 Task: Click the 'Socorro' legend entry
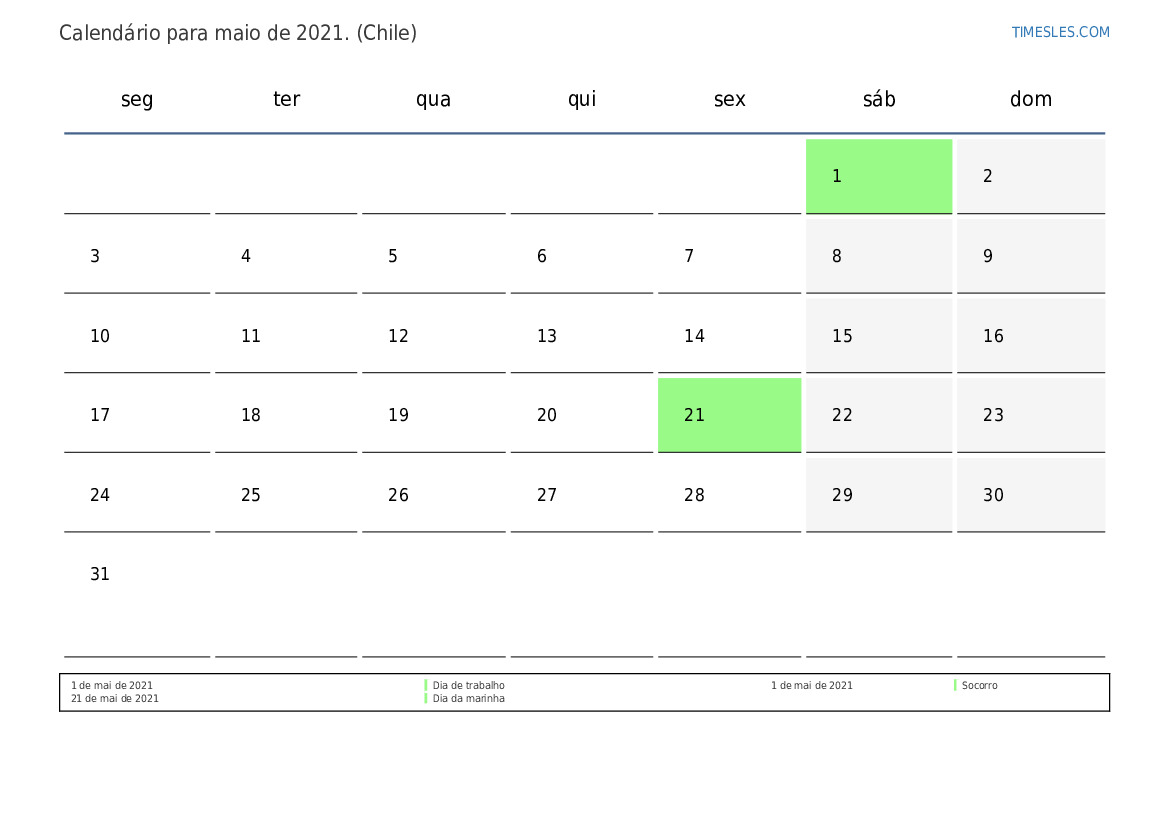pyautogui.click(x=979, y=686)
